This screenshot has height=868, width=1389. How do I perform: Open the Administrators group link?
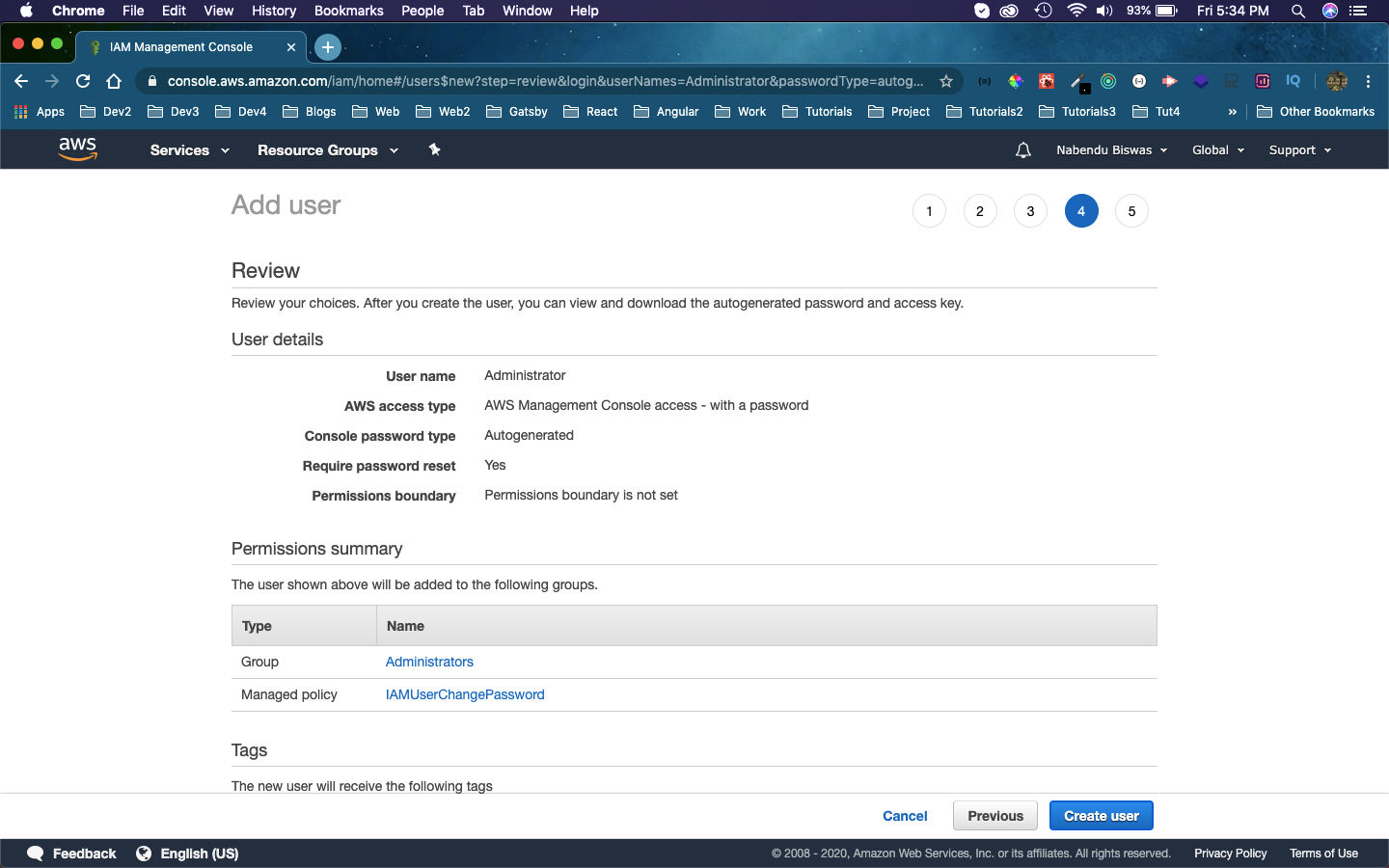coord(429,662)
